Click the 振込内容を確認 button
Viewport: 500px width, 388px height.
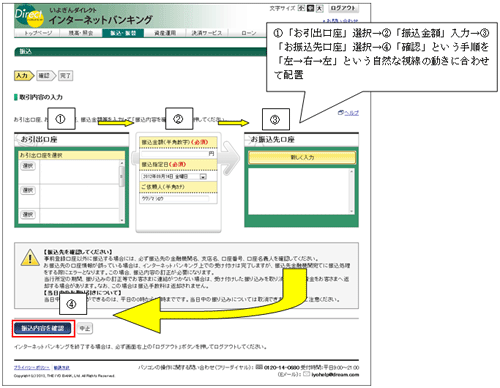pos(43,328)
